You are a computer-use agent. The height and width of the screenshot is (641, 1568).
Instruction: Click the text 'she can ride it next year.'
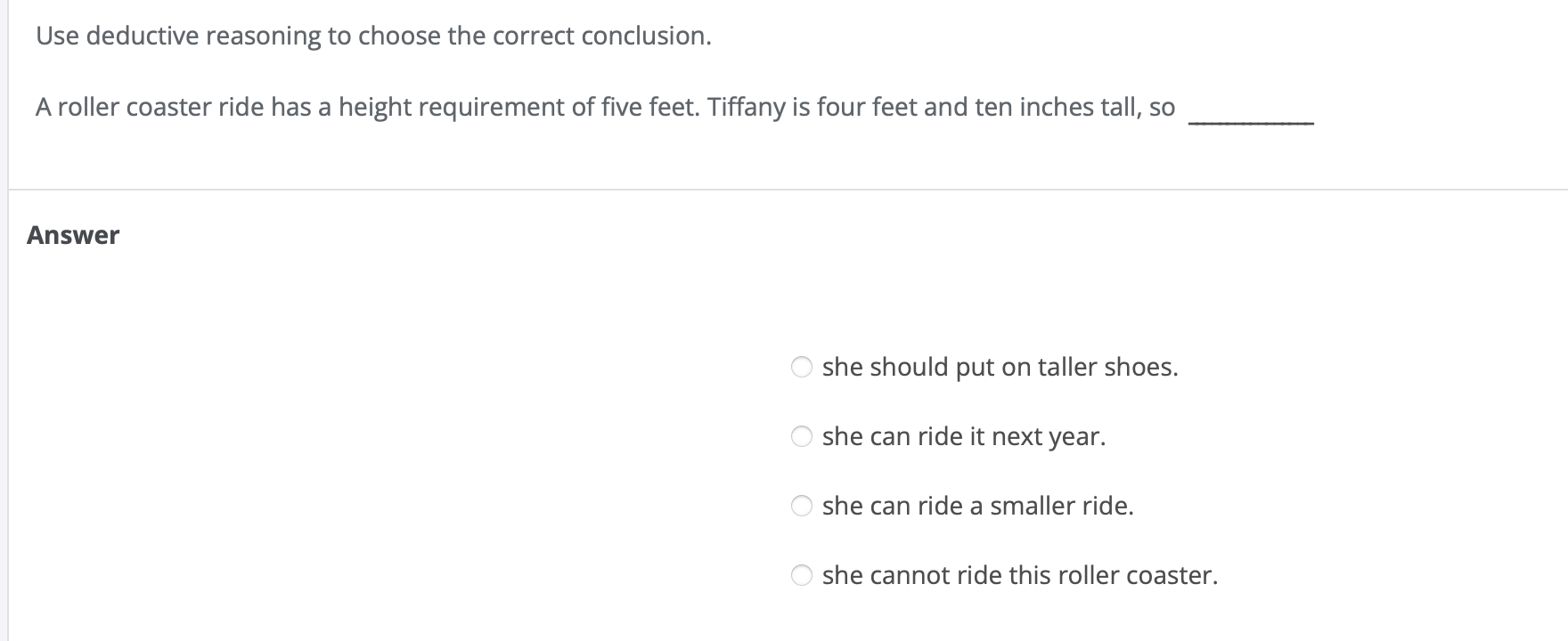tap(964, 435)
